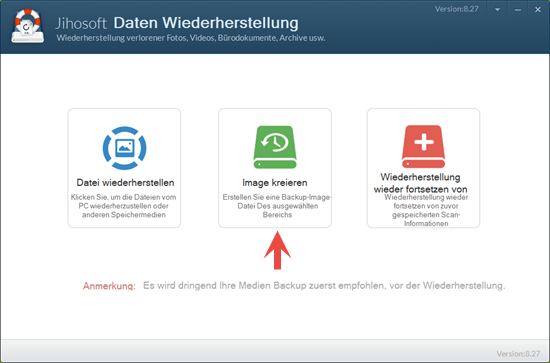Click the Medien Backup recommendation note text
550x363 pixels.
324,286
